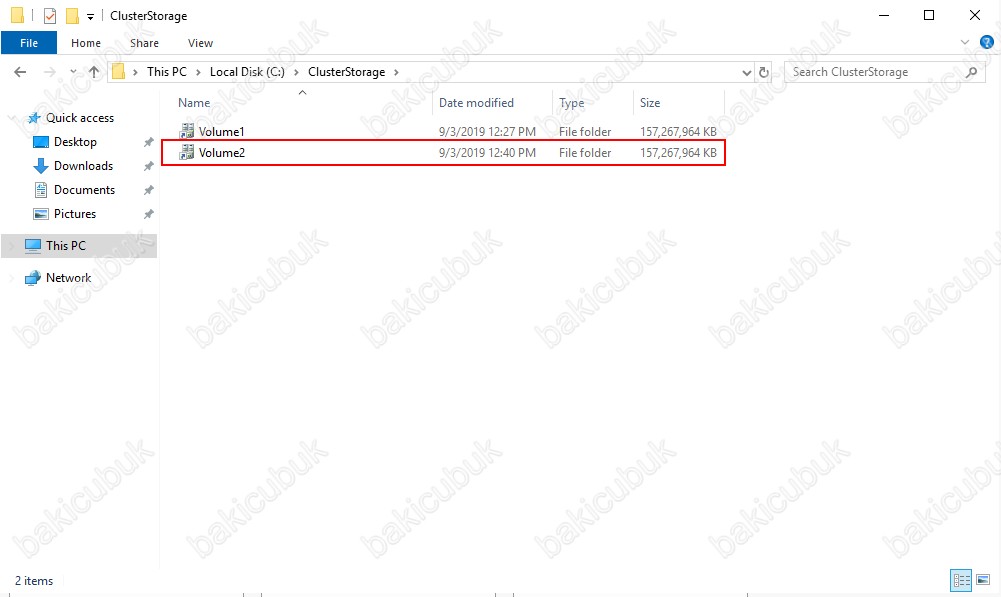1001x597 pixels.
Task: Expand the Network tree node
Action: (x=12, y=278)
